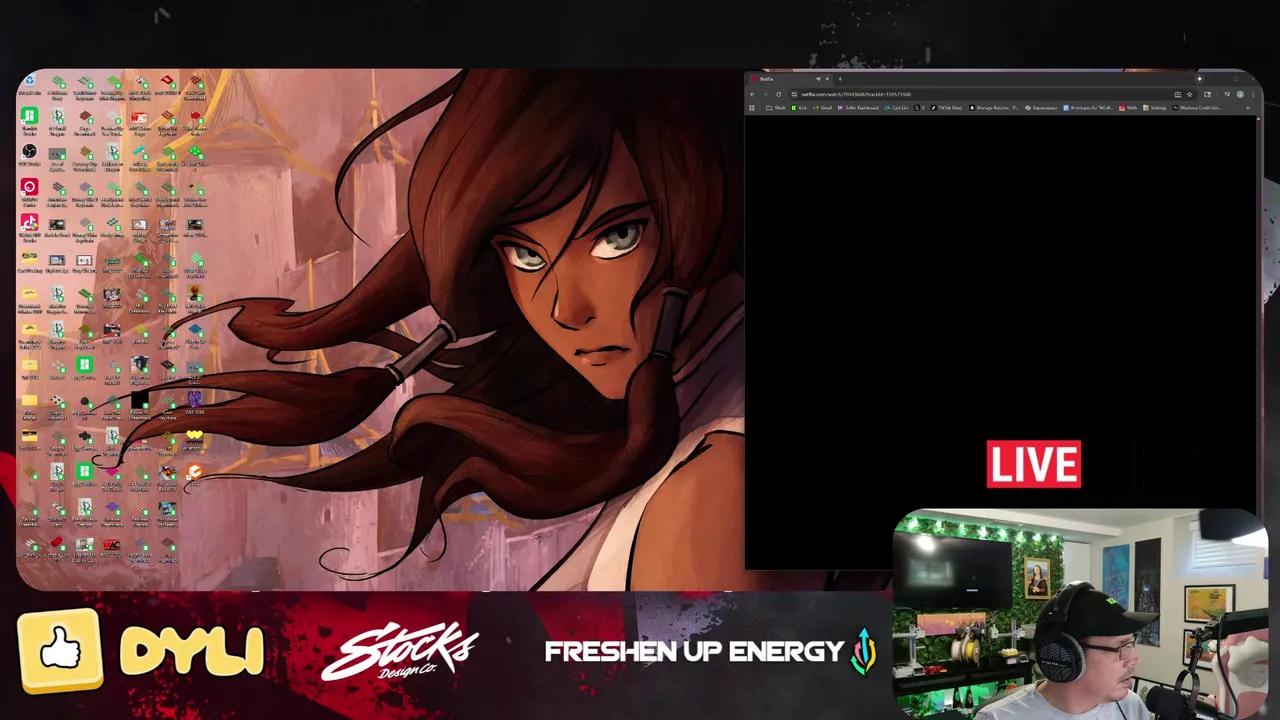
Task: Open the X bookmark
Action: 920,108
